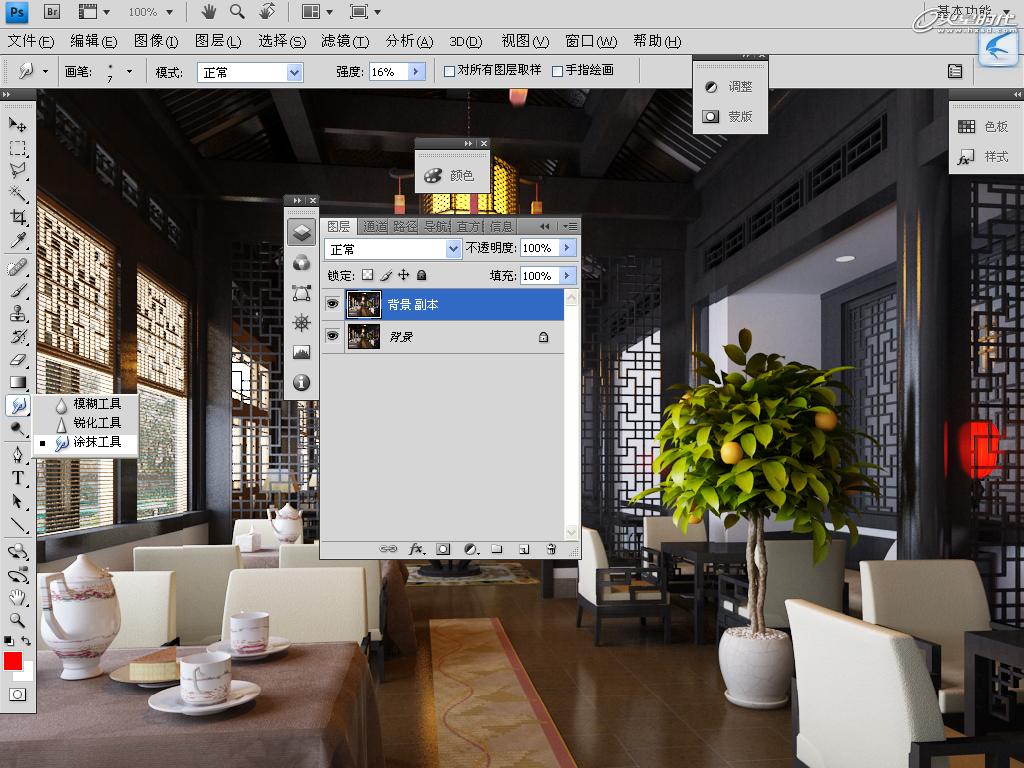Open the info panel icon
This screenshot has width=1024, height=768.
click(x=301, y=382)
